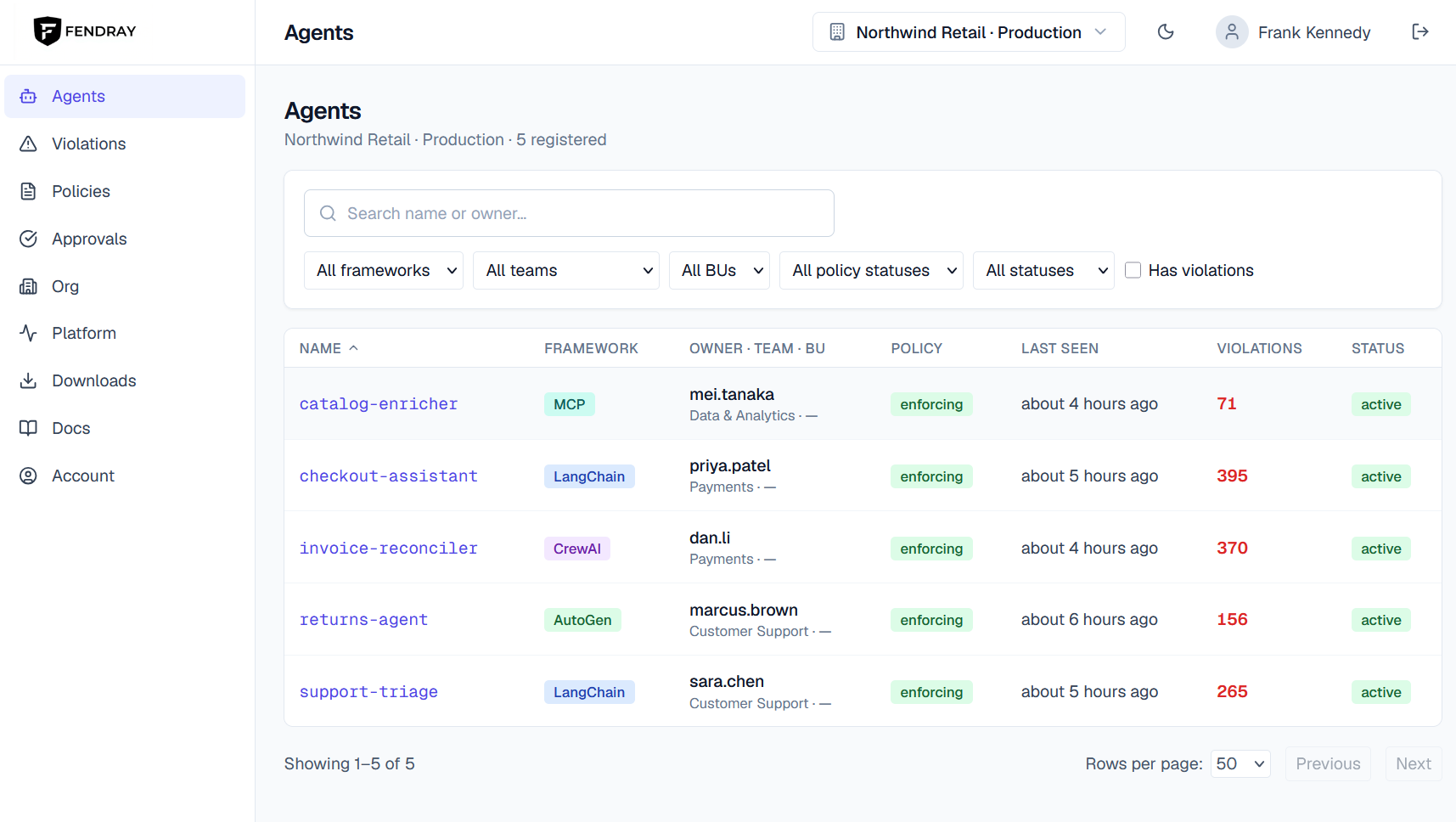Click the Violations warning triangle icon
1456x822 pixels.
(28, 144)
